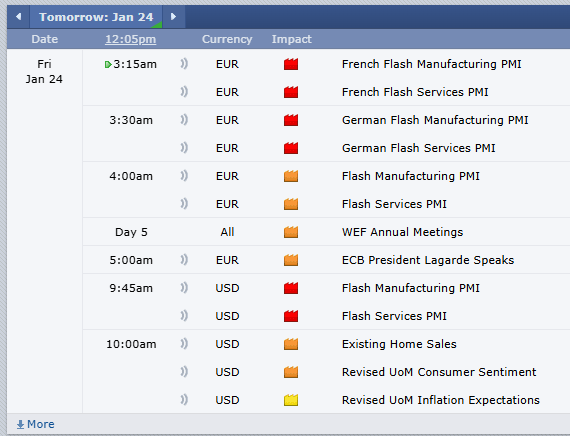Toggle alert on French Flash Services PMI row
Viewport: 570px width, 436px height.
[x=184, y=92]
